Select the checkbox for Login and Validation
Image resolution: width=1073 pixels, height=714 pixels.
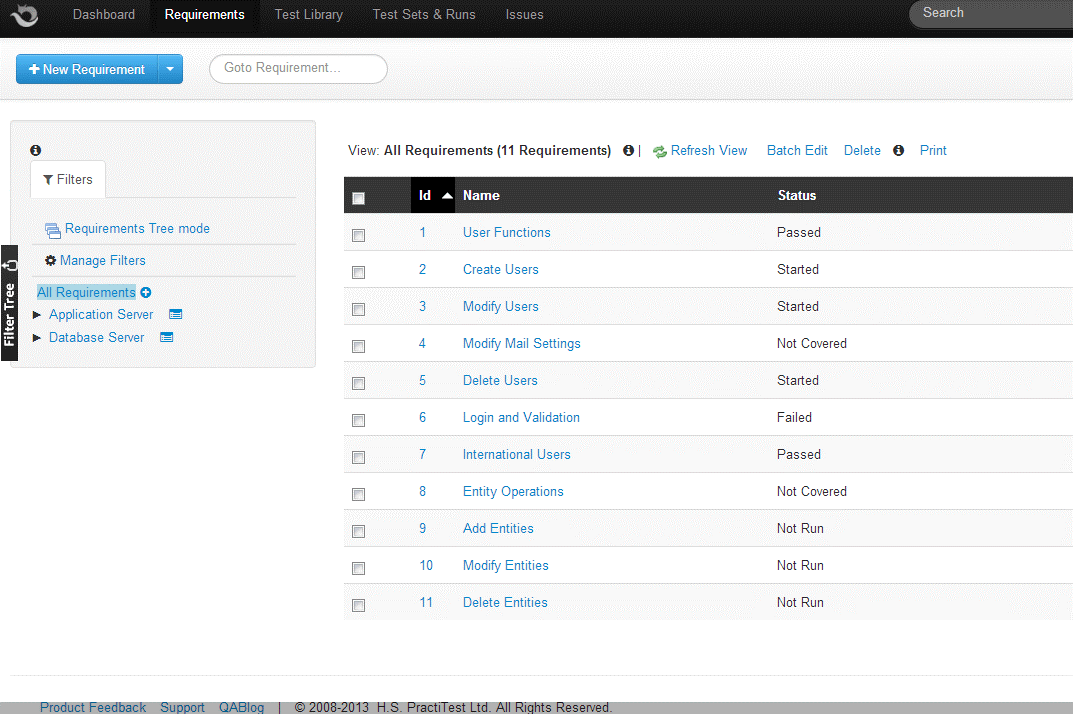click(359, 420)
